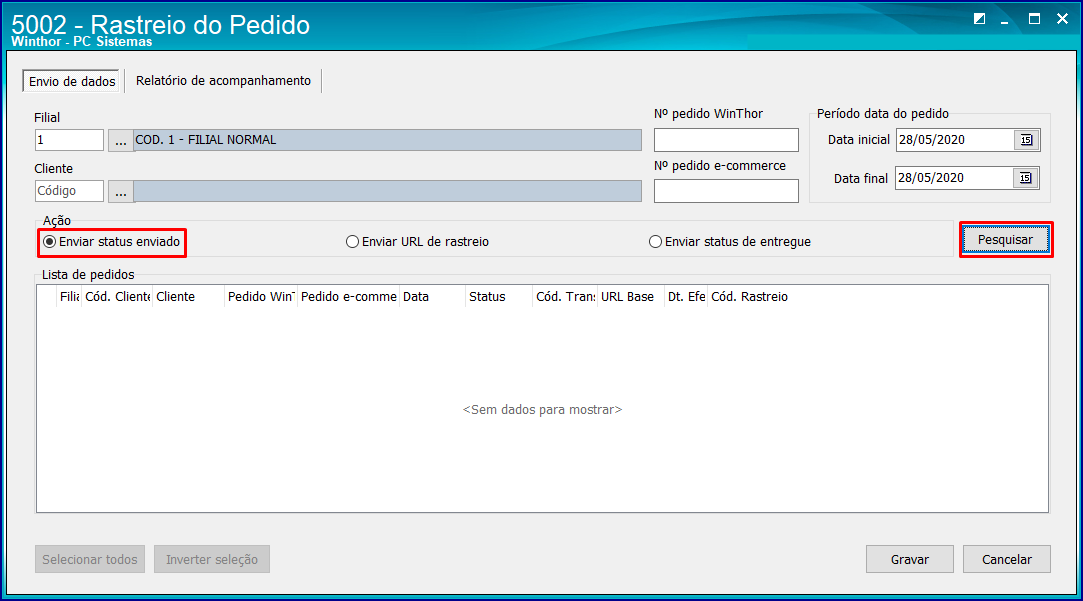Sort by Status column header
The height and width of the screenshot is (601, 1083).
pos(499,296)
